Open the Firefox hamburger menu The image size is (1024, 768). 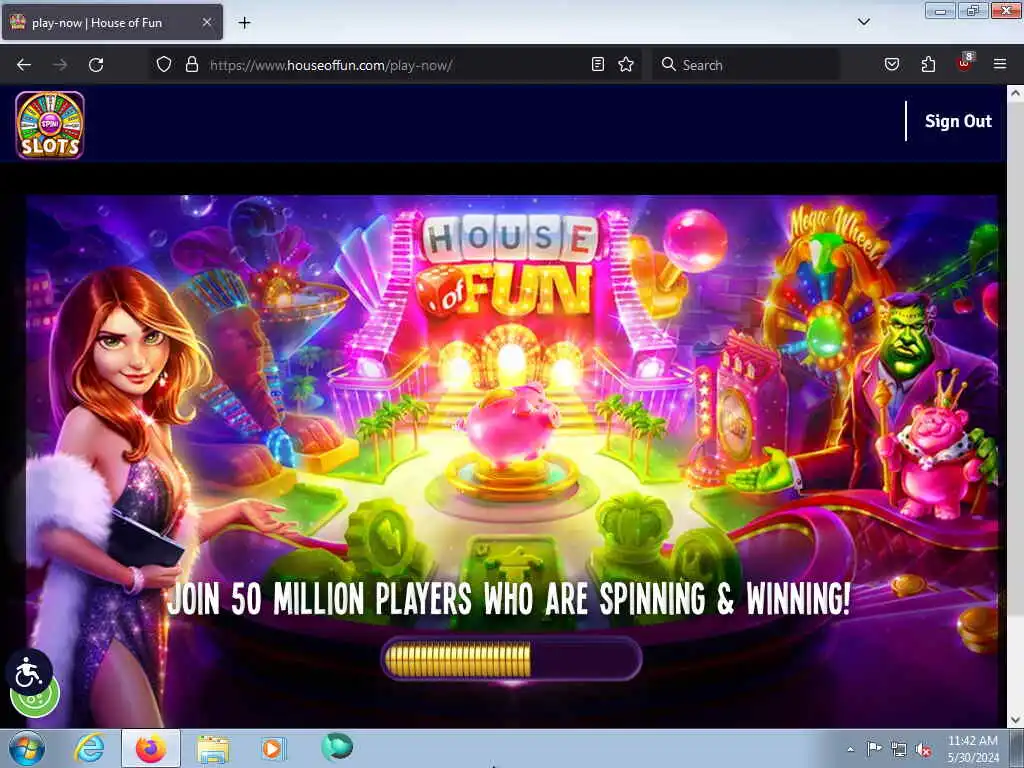1000,64
